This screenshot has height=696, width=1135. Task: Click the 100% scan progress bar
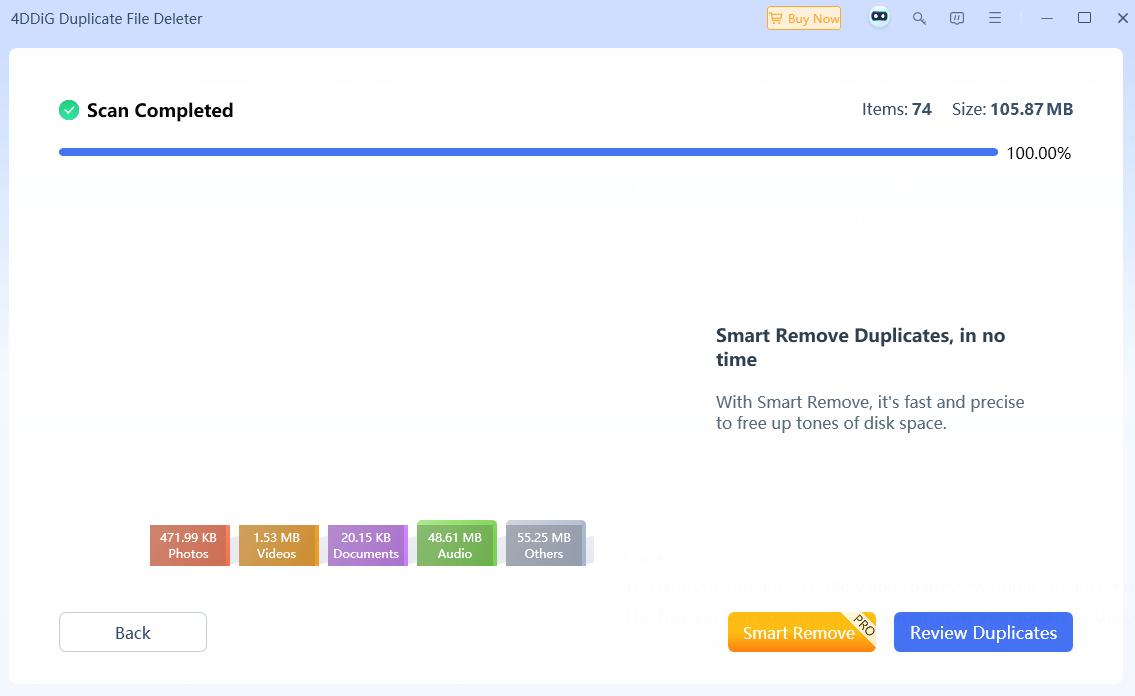[527, 152]
